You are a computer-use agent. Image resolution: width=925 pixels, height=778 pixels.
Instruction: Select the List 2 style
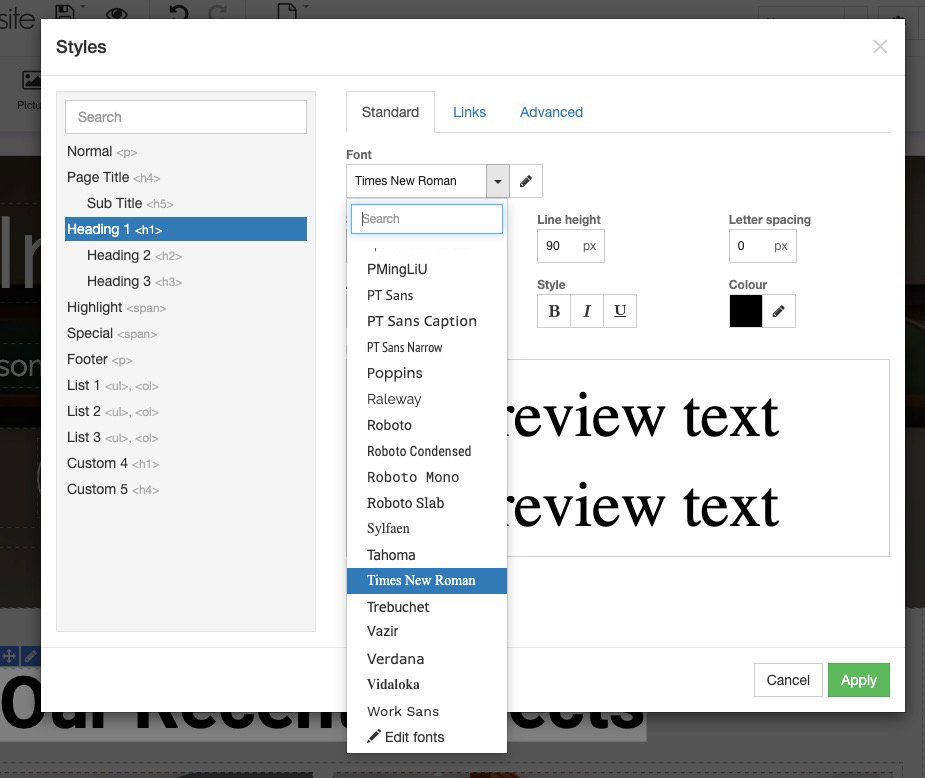[x=186, y=411]
